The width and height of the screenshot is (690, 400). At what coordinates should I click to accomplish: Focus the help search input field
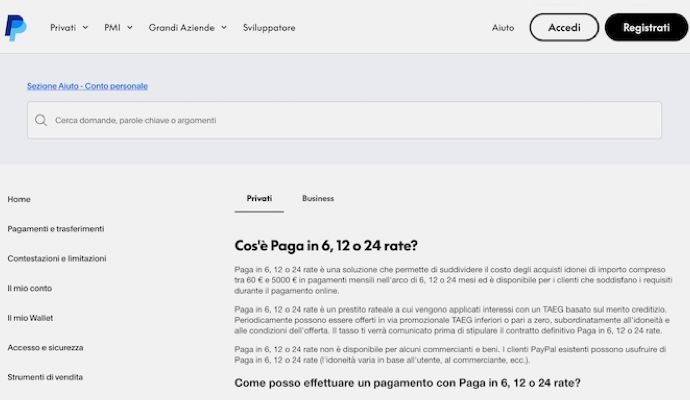pos(350,120)
